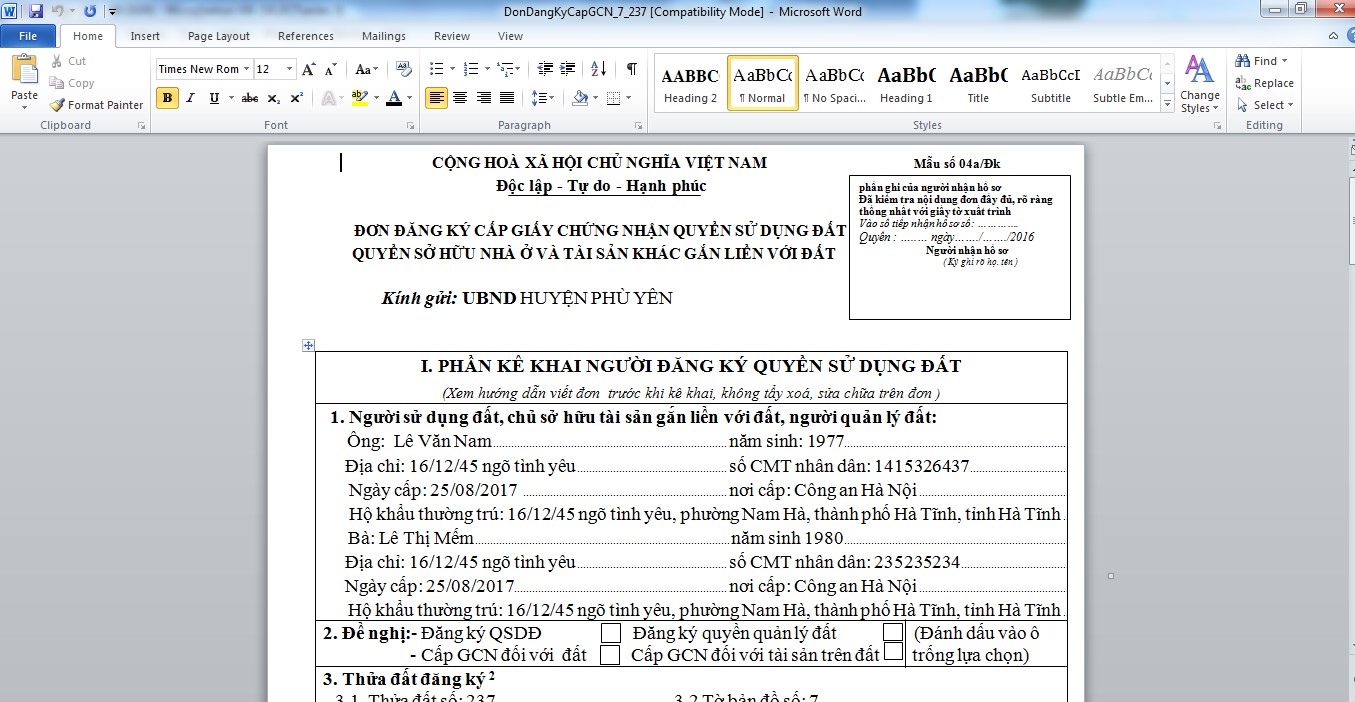
Task: Underline the selected text
Action: coord(214,98)
